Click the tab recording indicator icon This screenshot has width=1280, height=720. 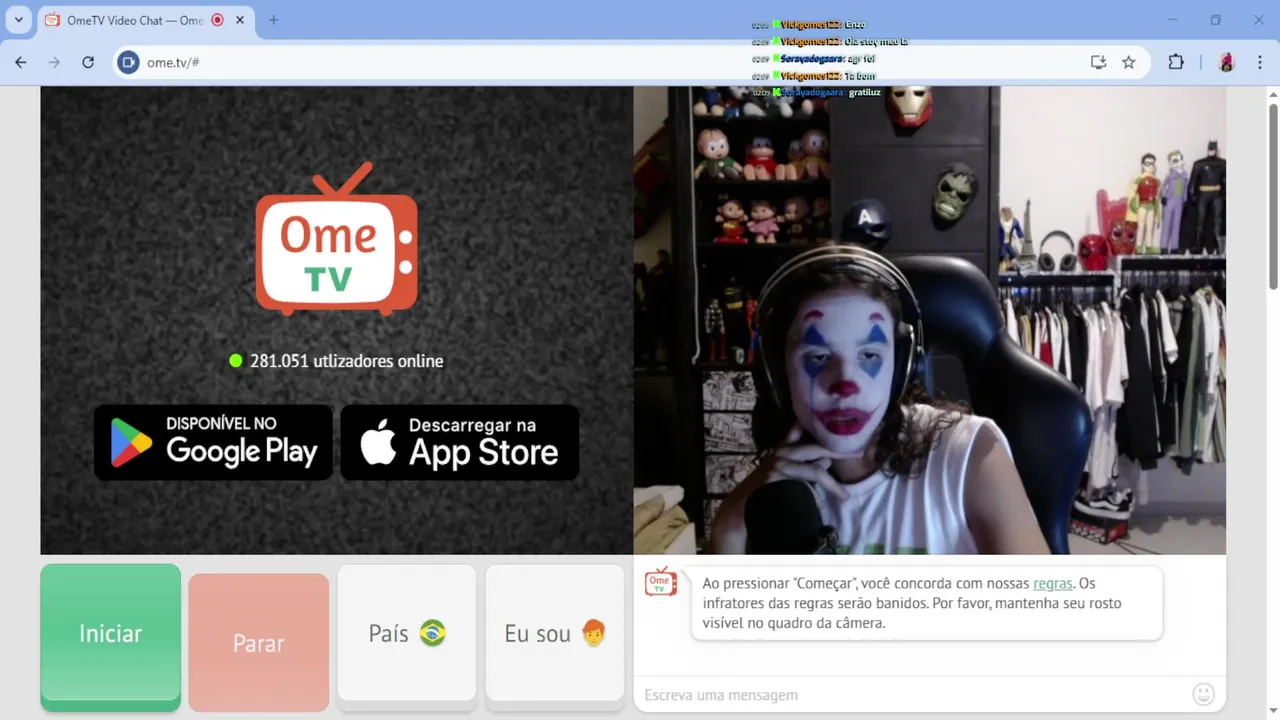217,20
